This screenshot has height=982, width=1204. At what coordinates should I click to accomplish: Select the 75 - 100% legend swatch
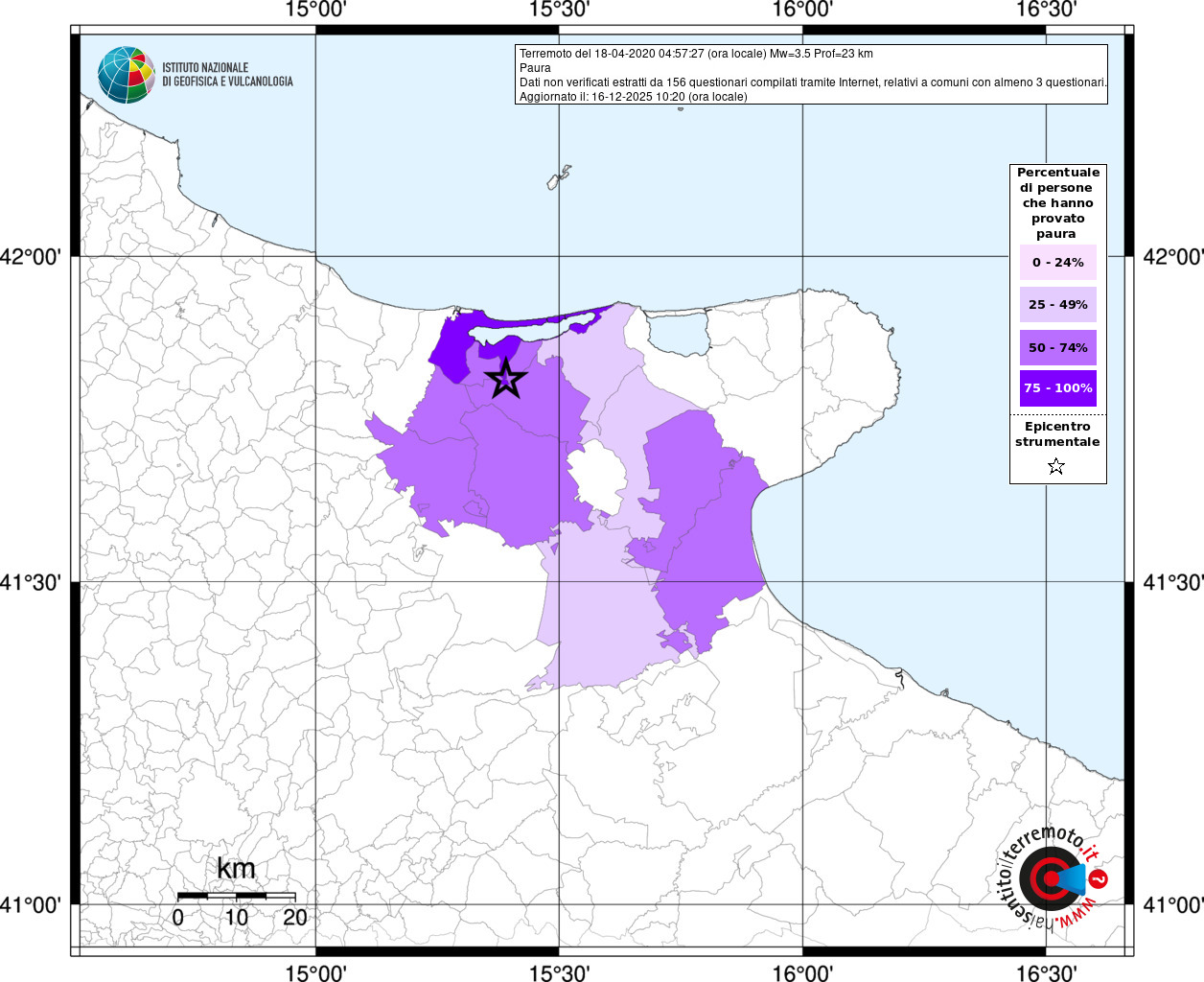[x=1057, y=388]
